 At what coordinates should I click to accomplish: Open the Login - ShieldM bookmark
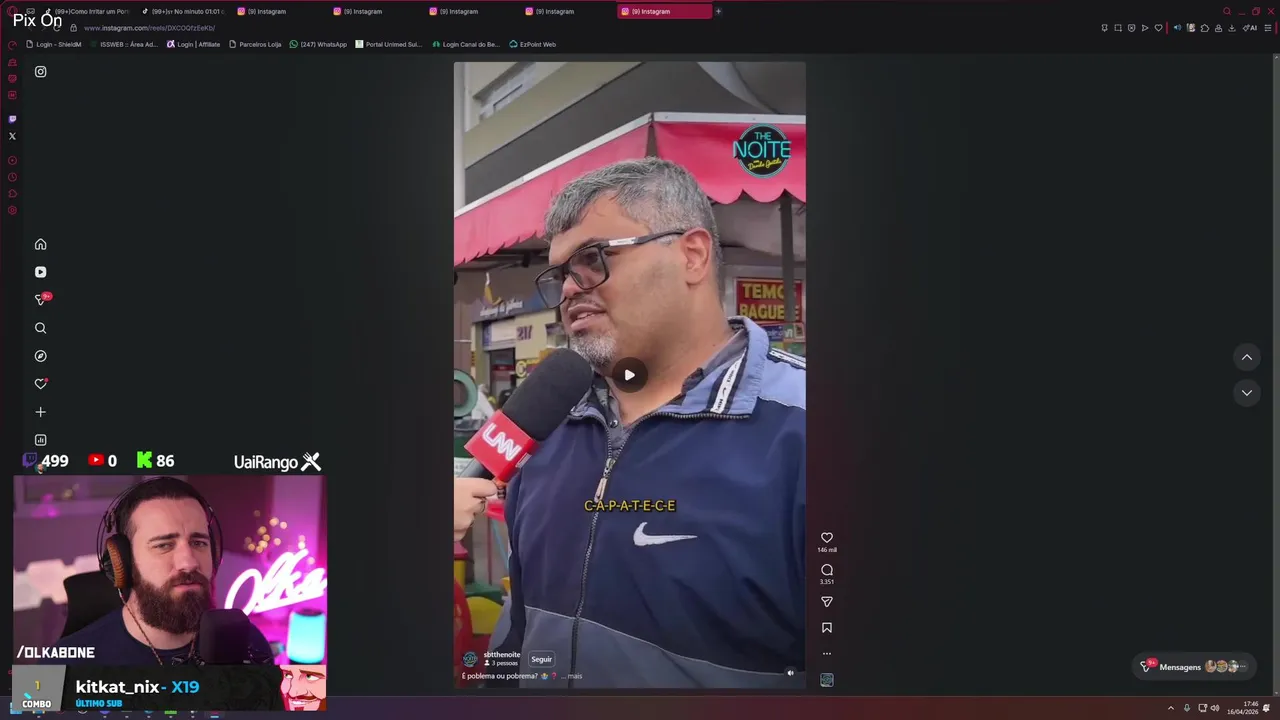coord(54,44)
